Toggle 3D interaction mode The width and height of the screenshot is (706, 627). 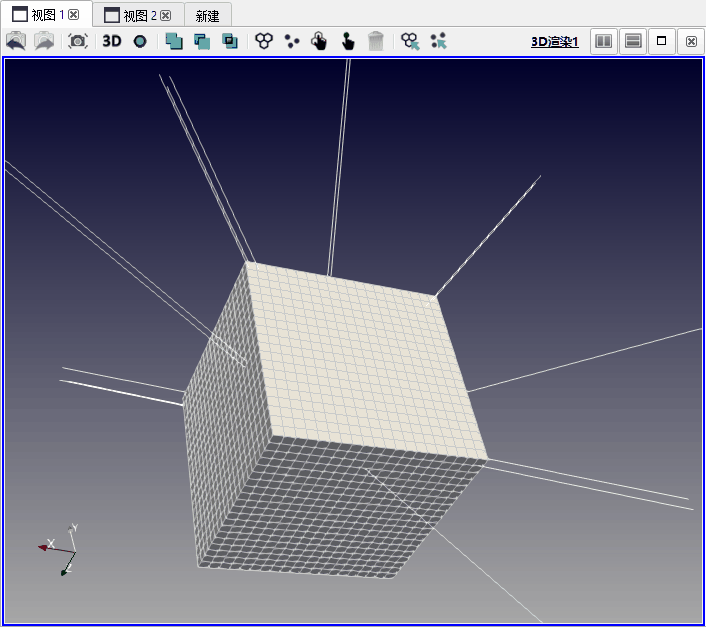point(112,41)
